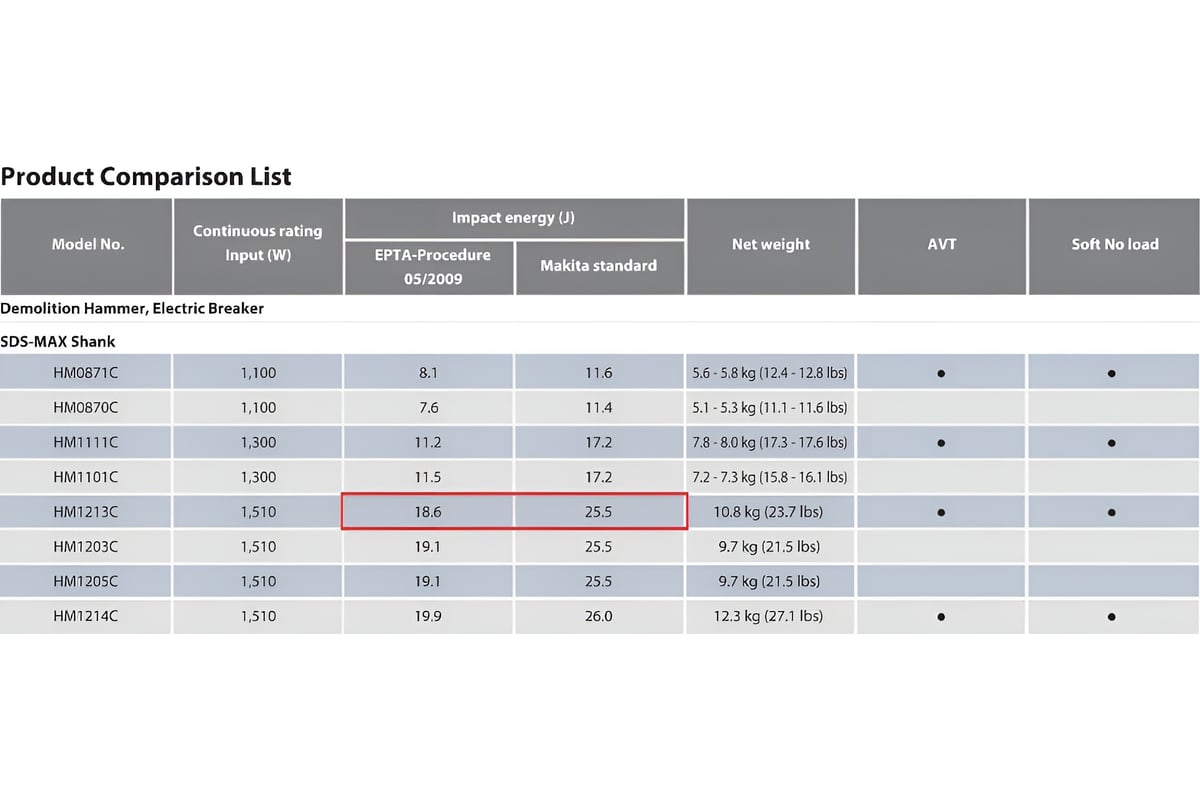
Task: Click the "Product Comparison List" title
Action: tap(146, 177)
